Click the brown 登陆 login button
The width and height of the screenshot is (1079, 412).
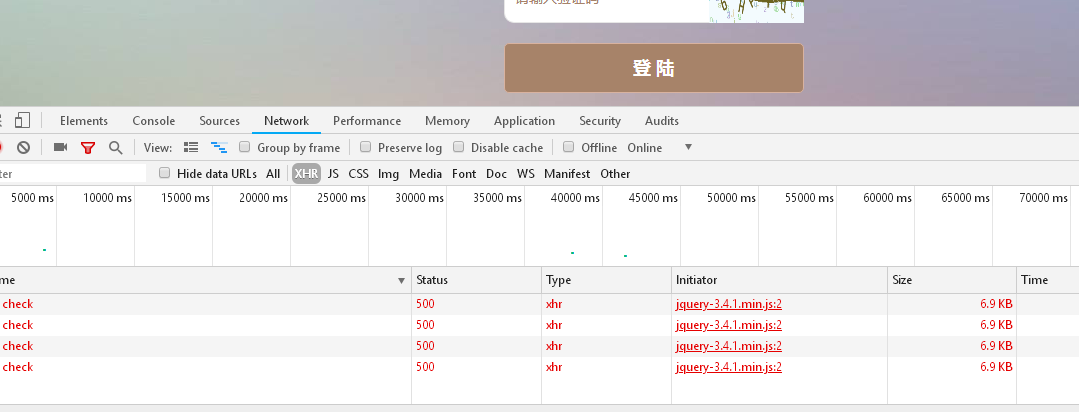(x=654, y=68)
